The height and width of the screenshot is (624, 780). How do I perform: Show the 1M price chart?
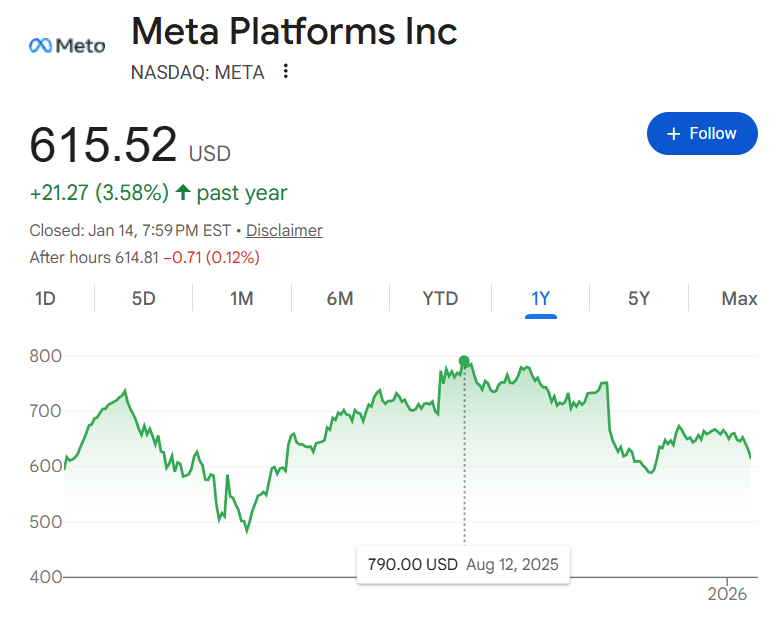pos(241,298)
